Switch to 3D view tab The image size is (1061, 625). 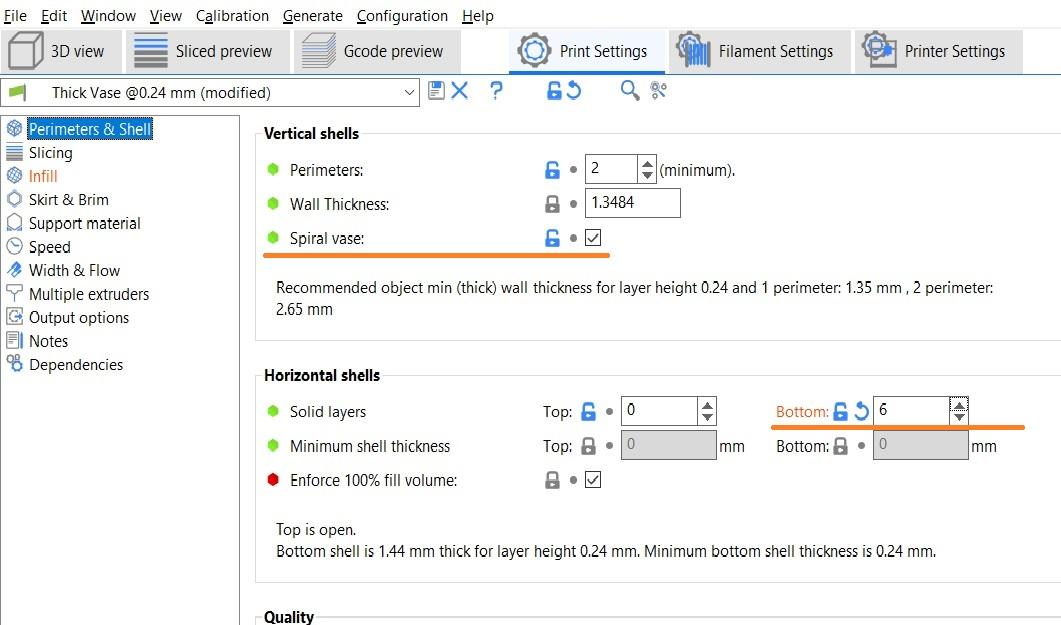click(x=61, y=51)
